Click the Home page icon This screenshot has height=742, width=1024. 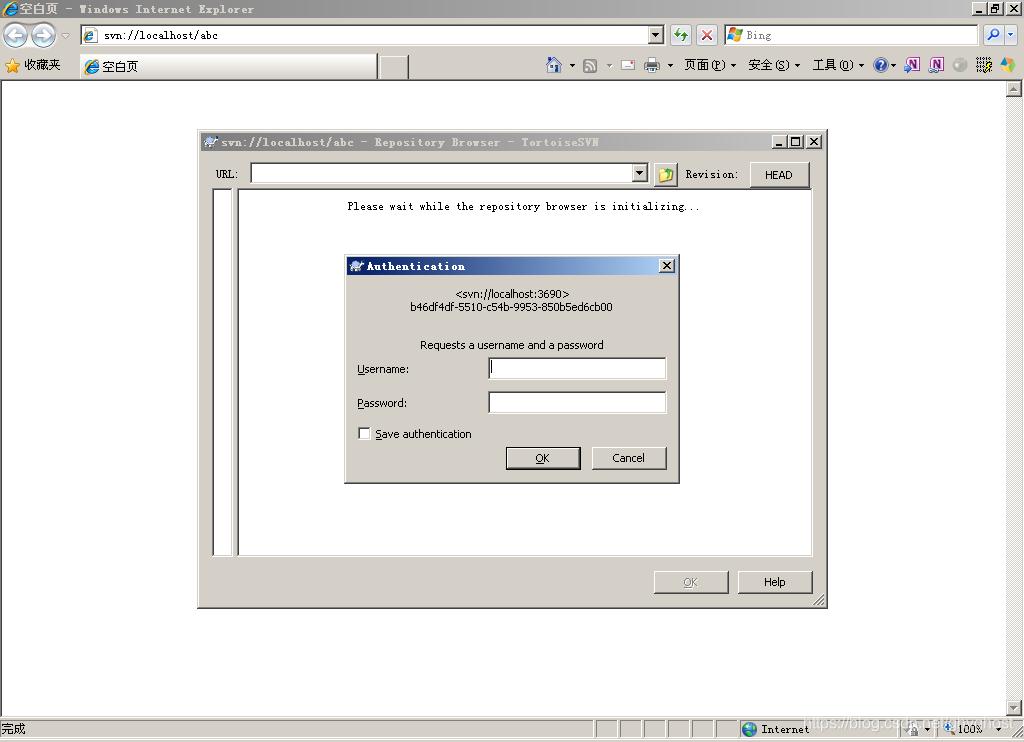(554, 65)
